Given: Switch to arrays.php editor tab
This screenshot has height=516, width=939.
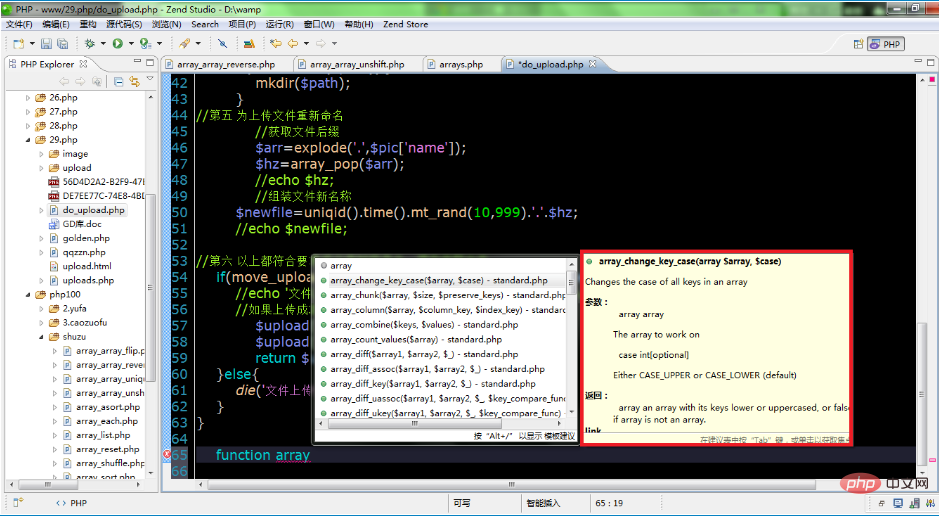Looking at the screenshot, I should click(x=461, y=64).
